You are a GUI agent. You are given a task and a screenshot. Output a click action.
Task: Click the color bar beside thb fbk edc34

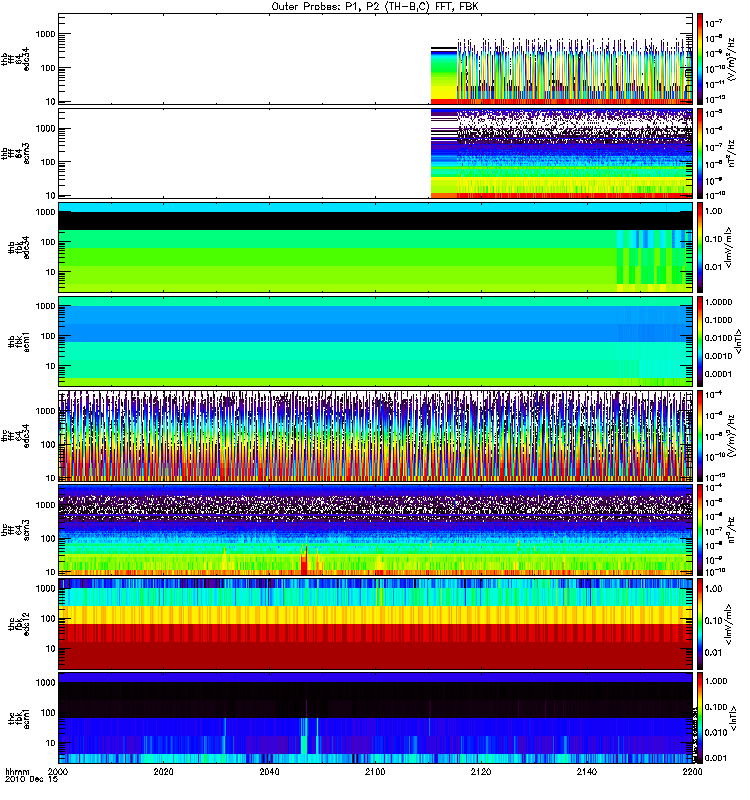[x=700, y=247]
